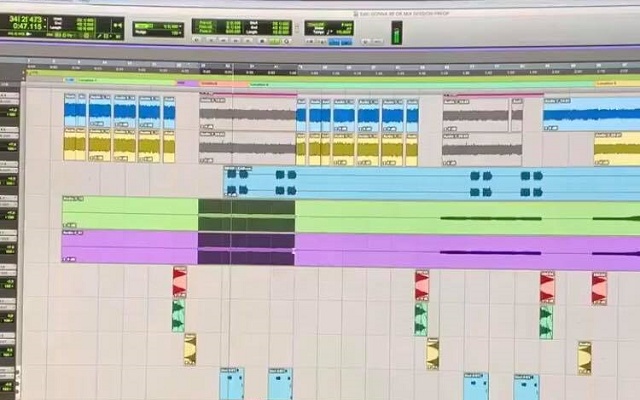Select the second light-blue clip on bottom track

pos(280,384)
